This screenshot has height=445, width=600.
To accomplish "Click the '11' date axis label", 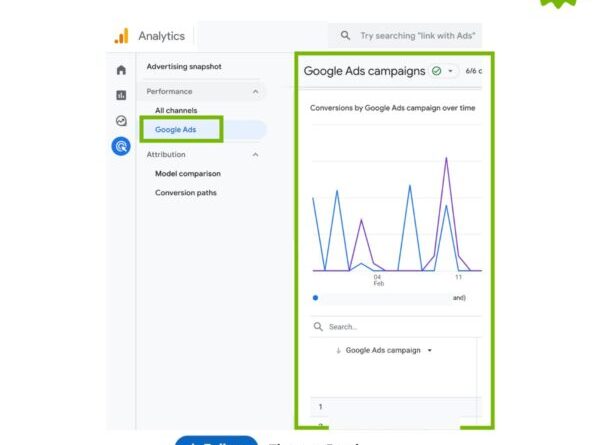I will coord(458,277).
